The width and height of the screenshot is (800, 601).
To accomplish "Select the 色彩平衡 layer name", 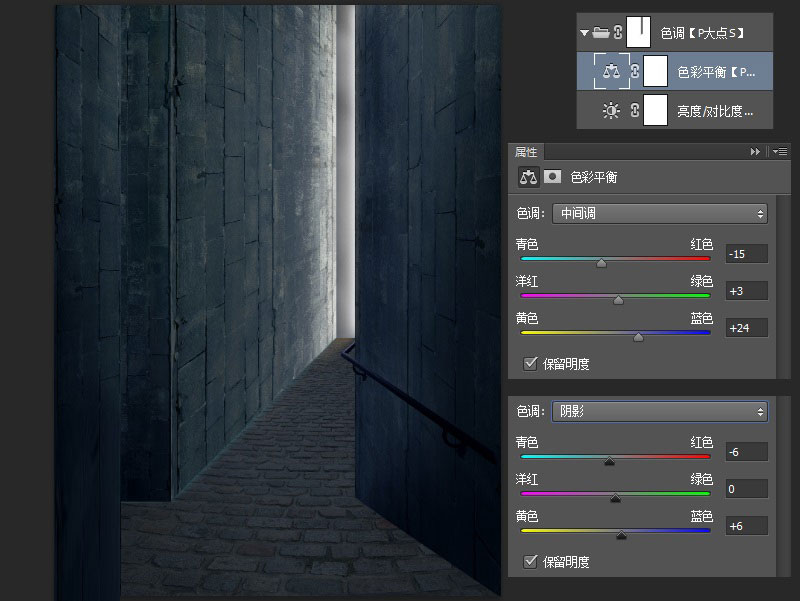I will coord(716,72).
